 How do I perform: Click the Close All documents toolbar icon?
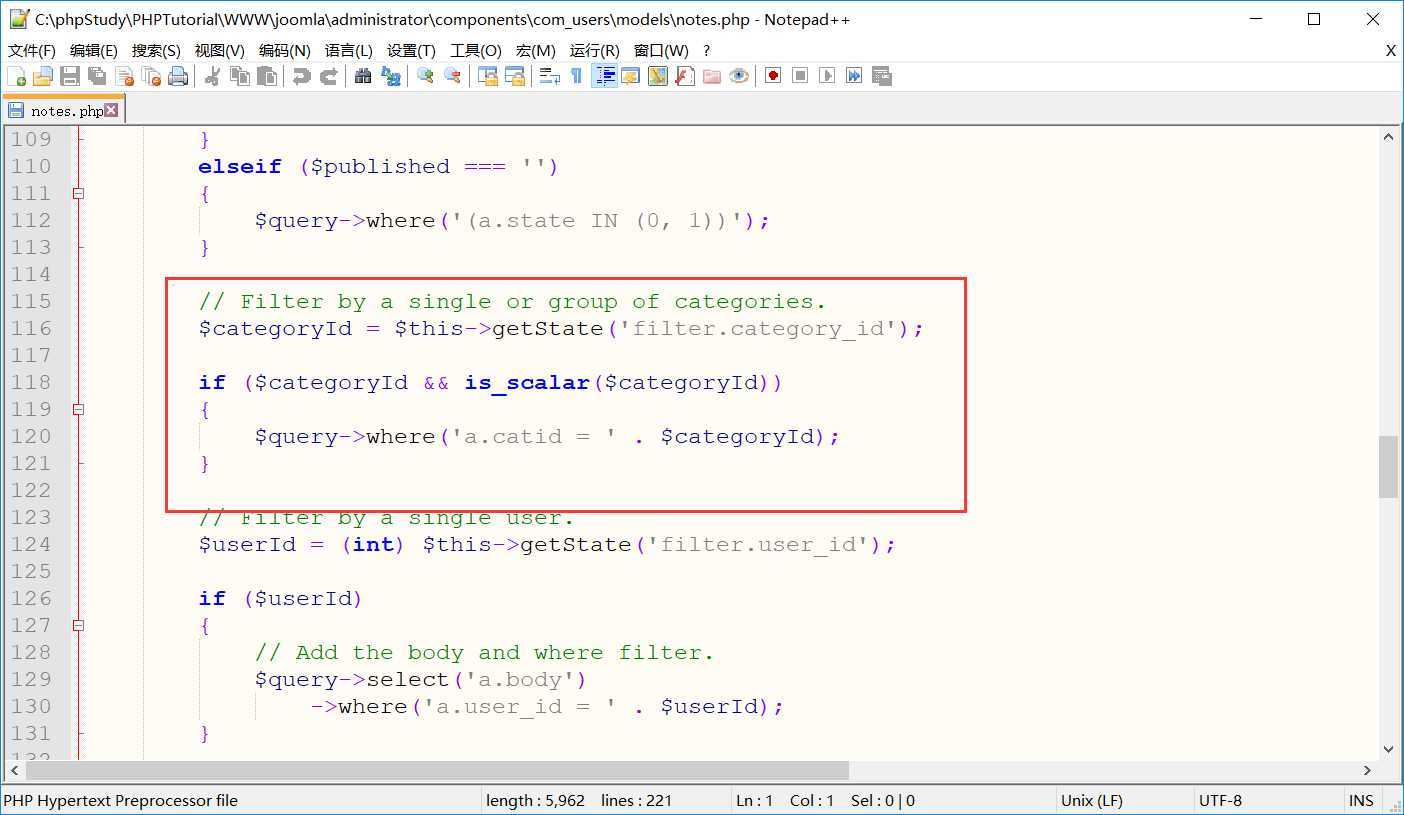point(151,76)
